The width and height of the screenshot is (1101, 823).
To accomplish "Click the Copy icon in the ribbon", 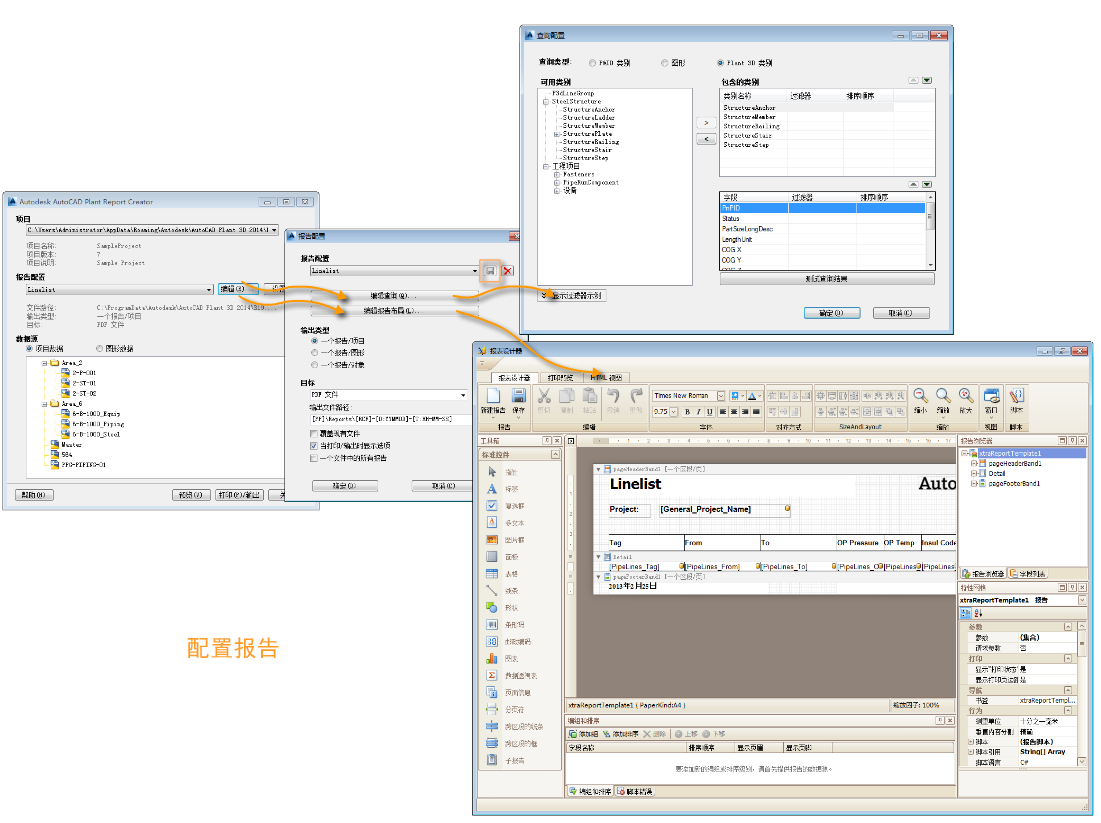I will (567, 396).
